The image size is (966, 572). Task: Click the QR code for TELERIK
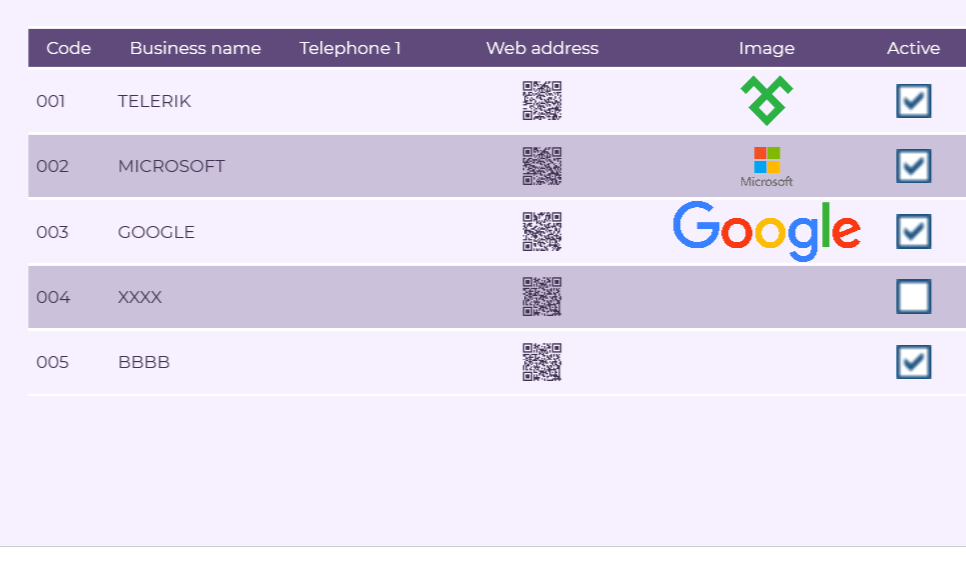pos(542,101)
